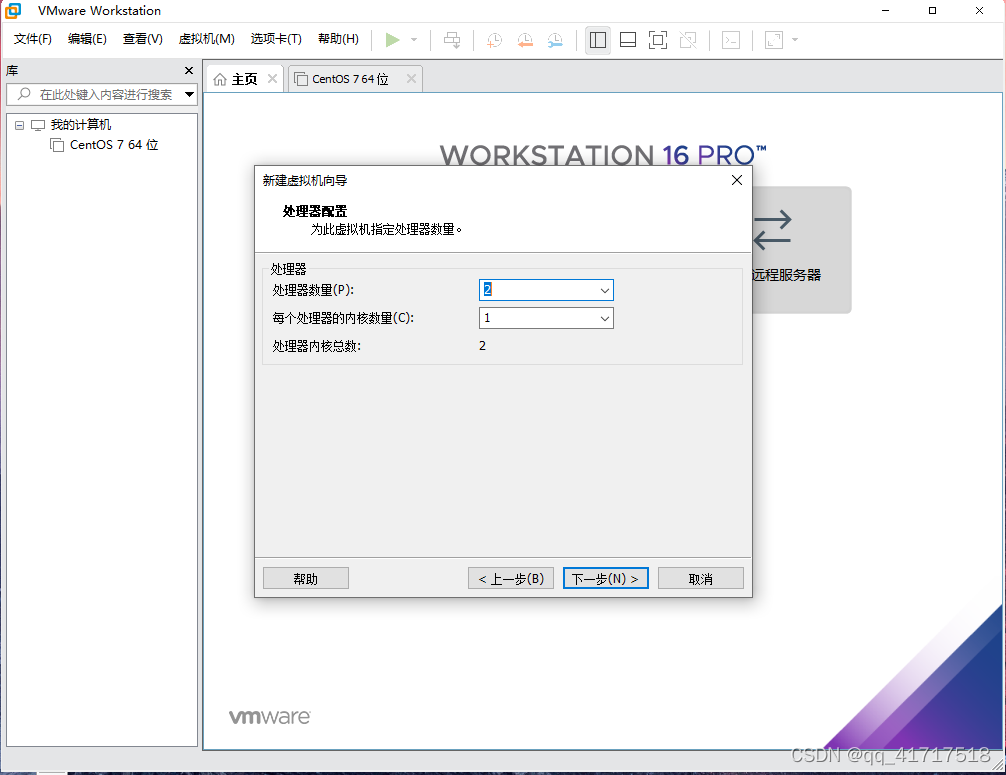Close the CentOS 7 64 位 tab
The image size is (1006, 775).
(x=411, y=78)
